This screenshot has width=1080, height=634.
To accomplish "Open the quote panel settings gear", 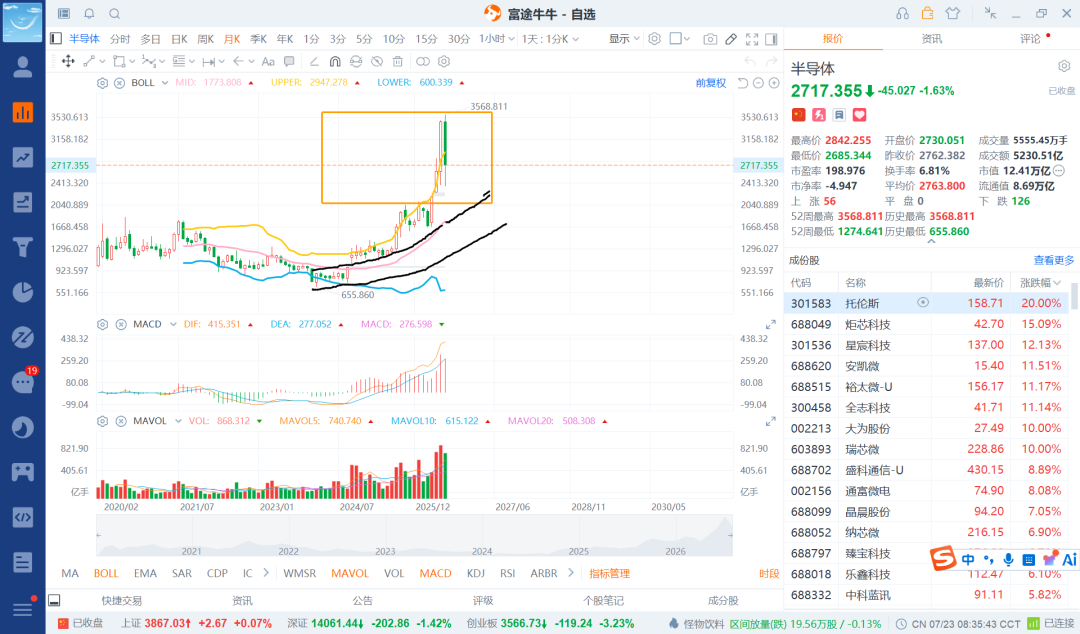I will point(1064,66).
